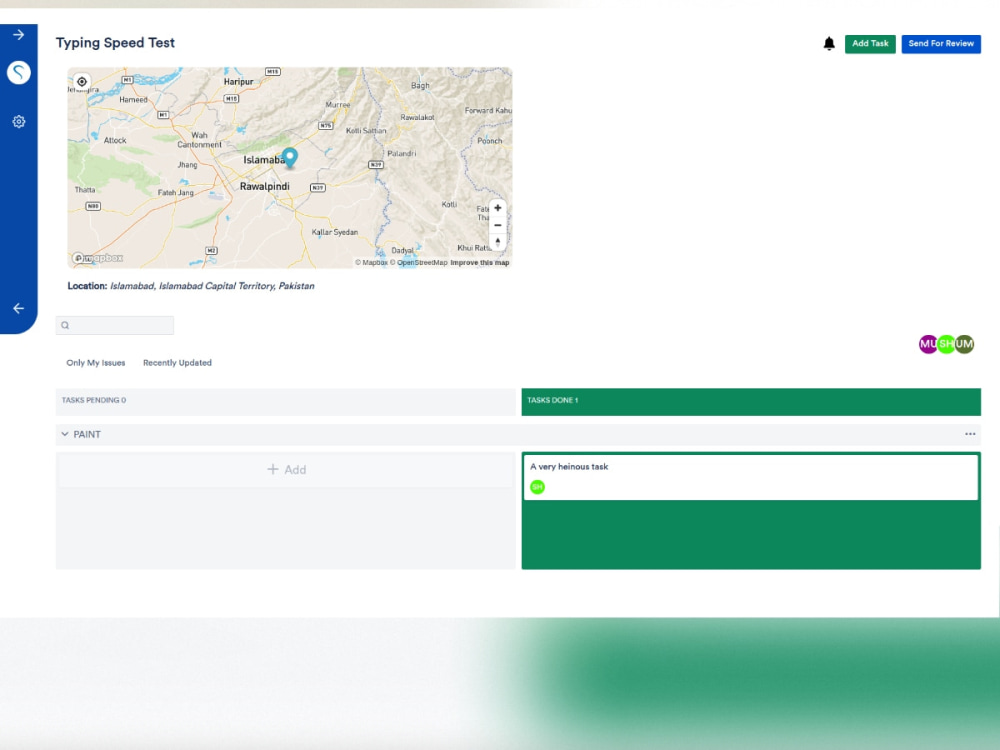Click the task search input field
This screenshot has height=750, width=1000.
pos(115,325)
